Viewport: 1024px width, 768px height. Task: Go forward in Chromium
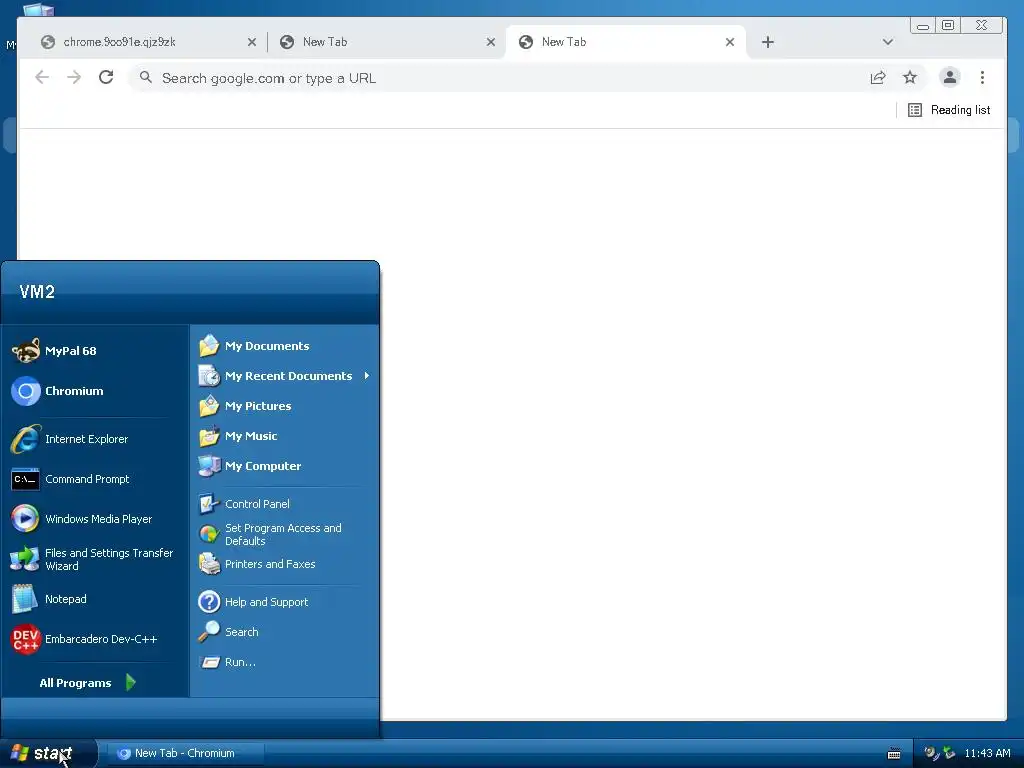pos(74,78)
